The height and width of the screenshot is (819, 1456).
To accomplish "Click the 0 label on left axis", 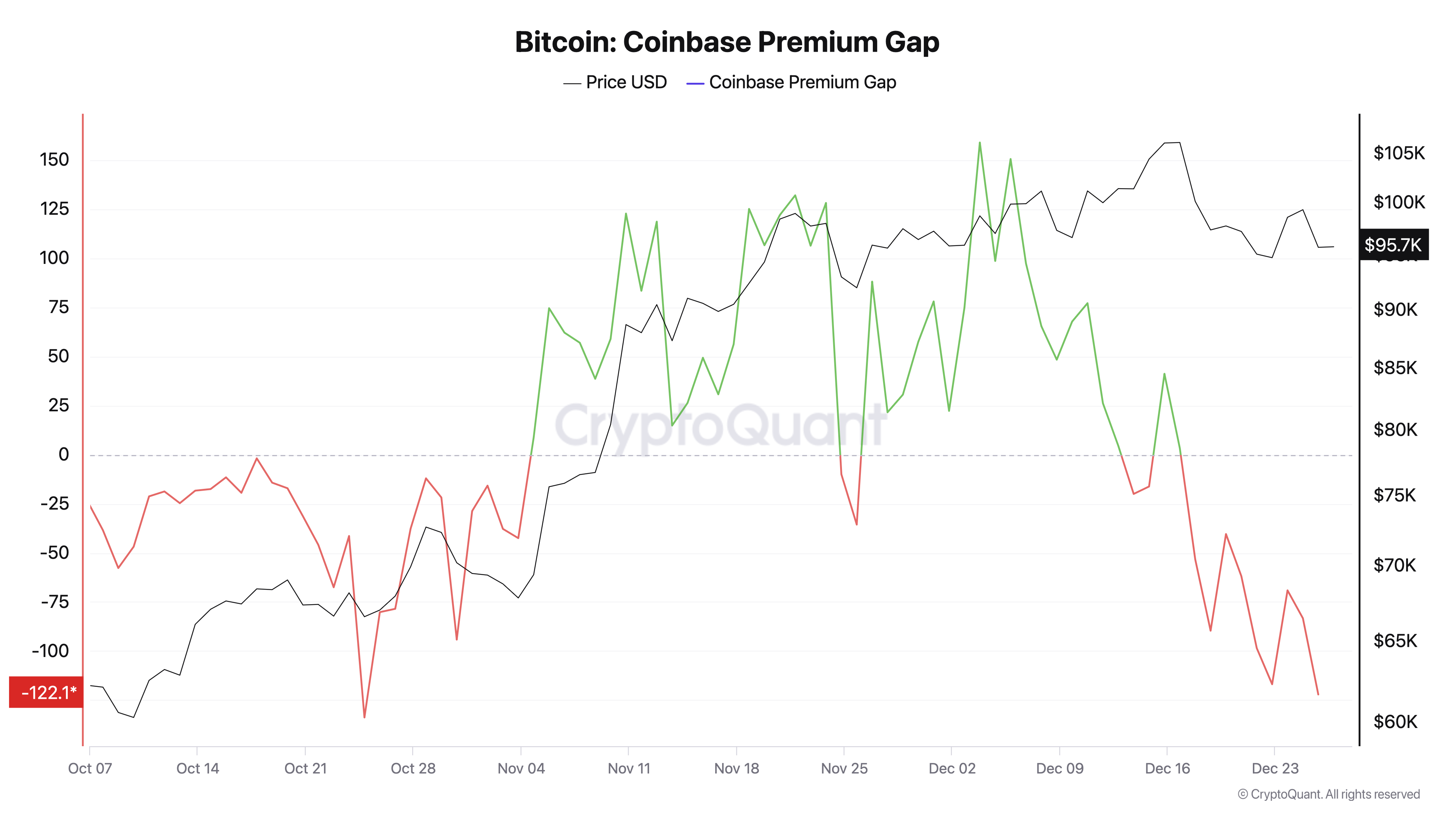I will 63,454.
